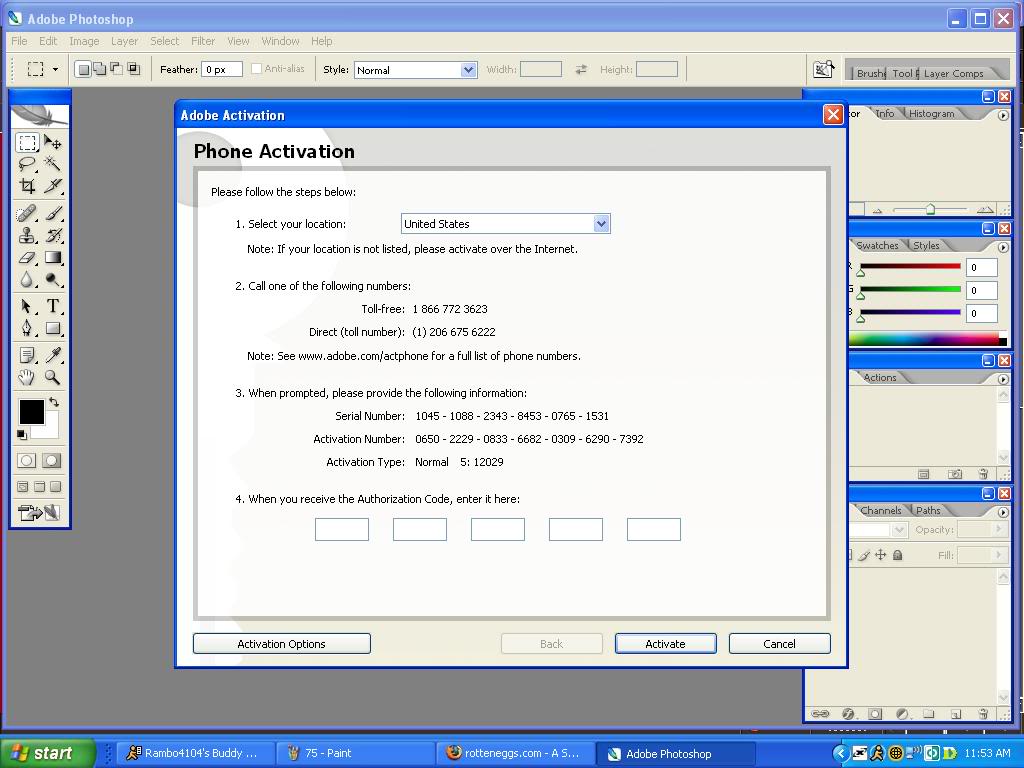This screenshot has width=1024, height=768.
Task: Select the Move tool
Action: tap(53, 142)
